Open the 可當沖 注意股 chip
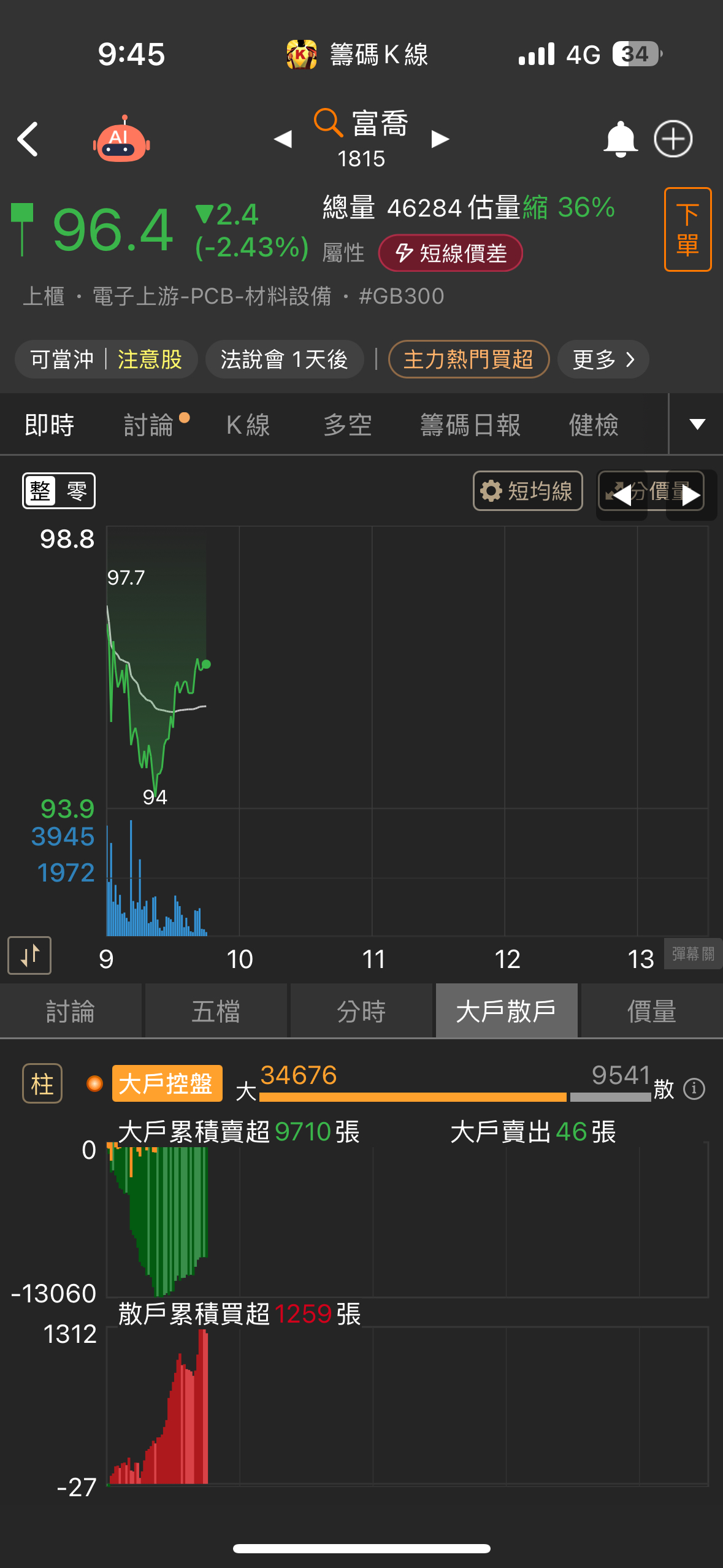723x1568 pixels. [x=106, y=359]
